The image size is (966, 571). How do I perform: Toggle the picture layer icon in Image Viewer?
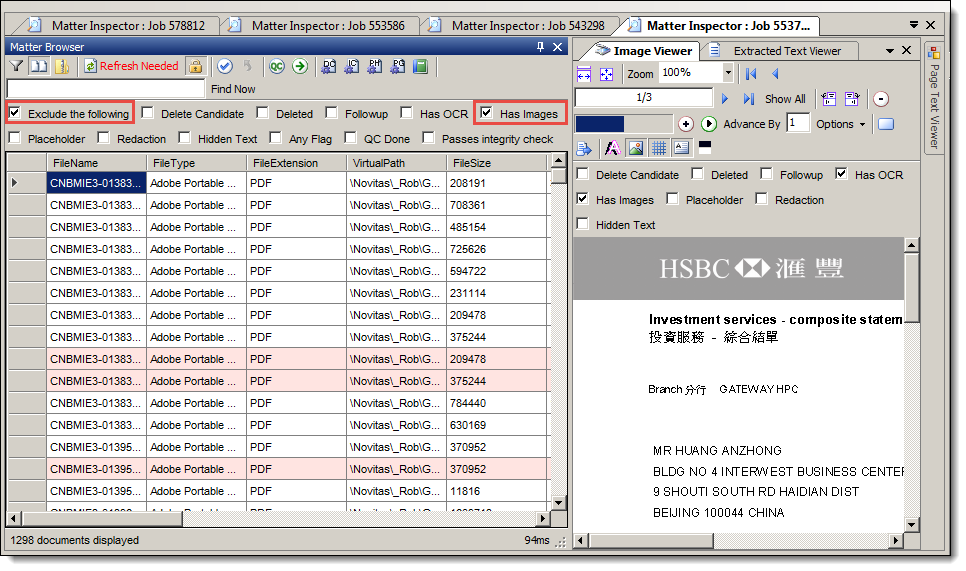click(x=636, y=148)
